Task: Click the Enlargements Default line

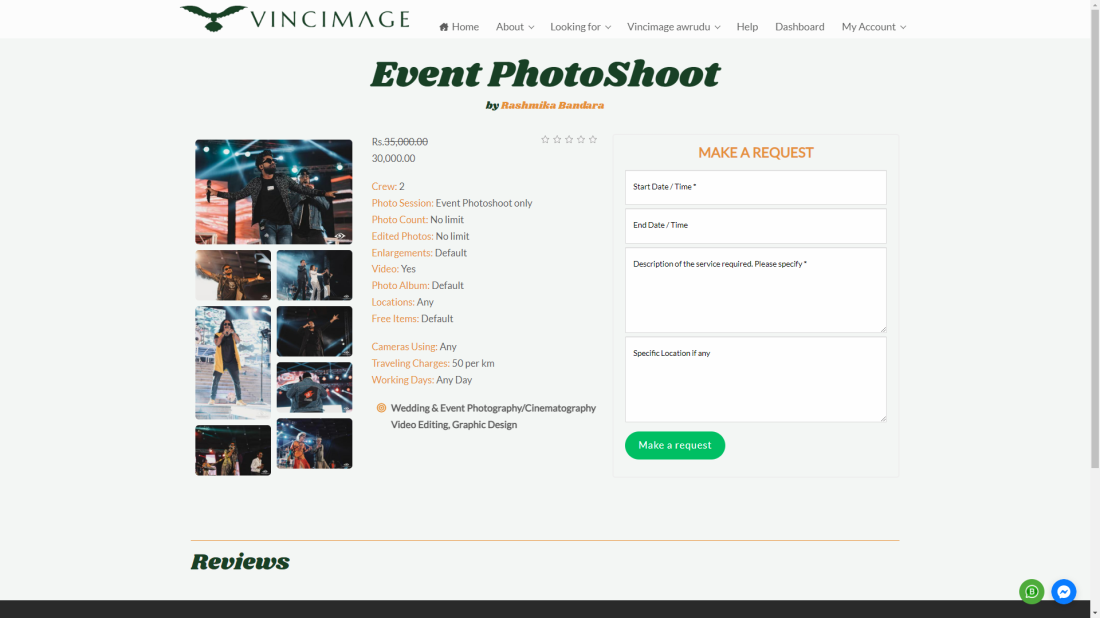Action: click(419, 253)
